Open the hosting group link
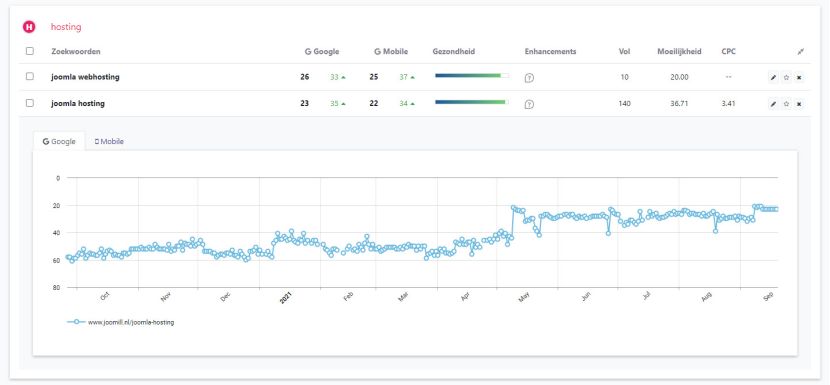This screenshot has height=385, width=830. (66, 27)
